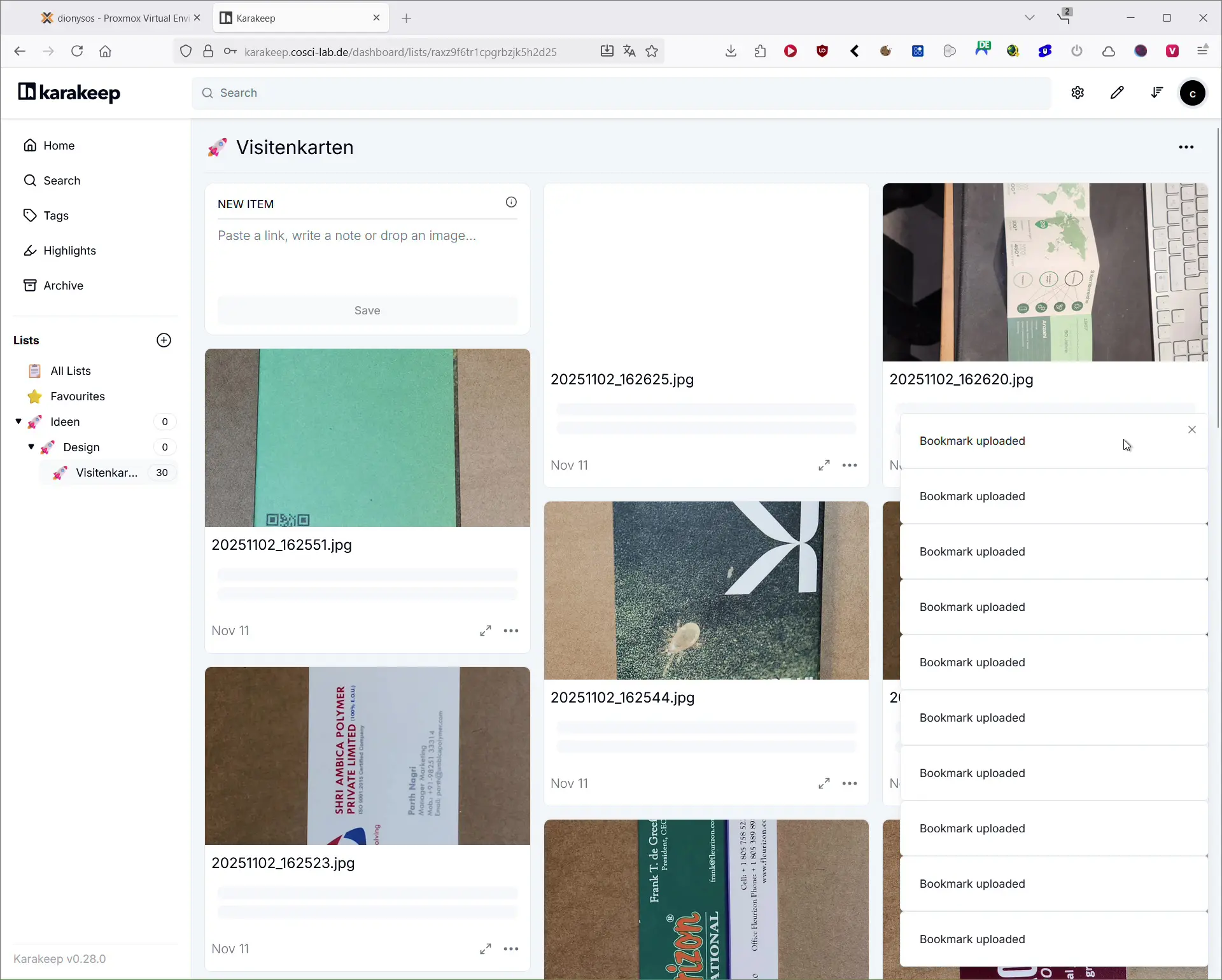The image size is (1222, 980).
Task: Open Archive in the sidebar
Action: point(63,286)
